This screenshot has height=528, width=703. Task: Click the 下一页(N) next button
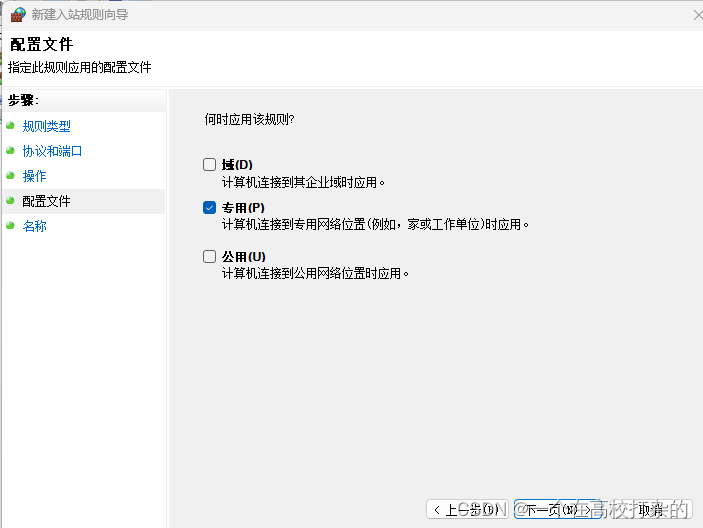point(557,509)
